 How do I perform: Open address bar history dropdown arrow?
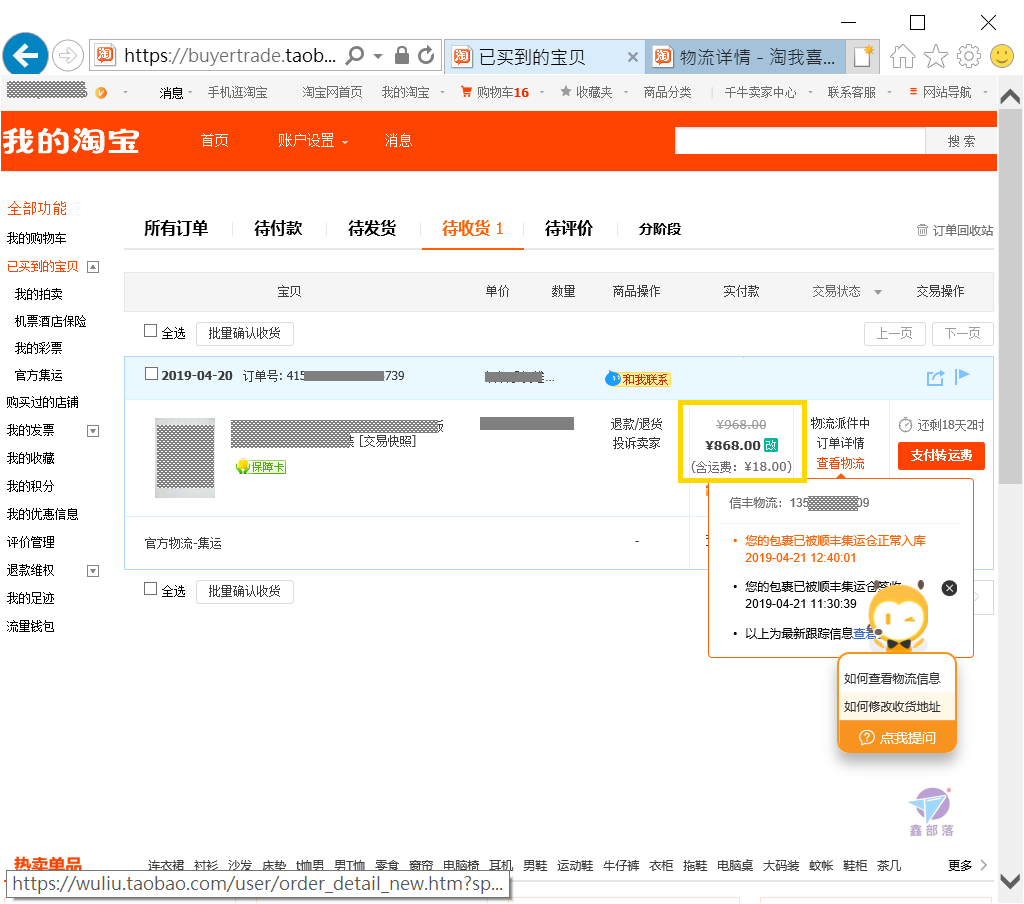point(378,56)
